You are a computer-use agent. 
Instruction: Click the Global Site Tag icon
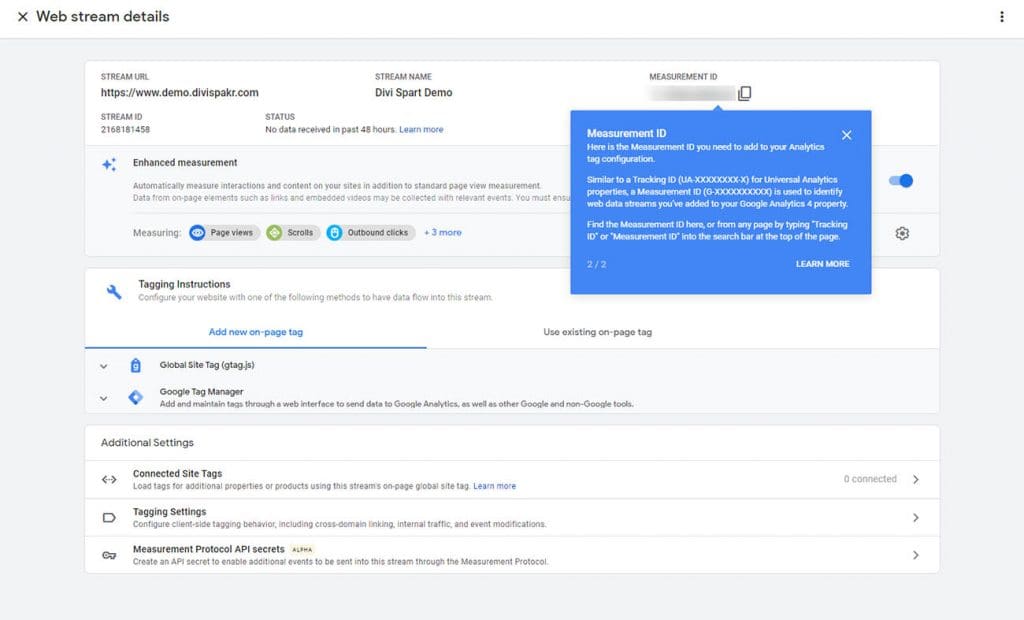pos(135,365)
